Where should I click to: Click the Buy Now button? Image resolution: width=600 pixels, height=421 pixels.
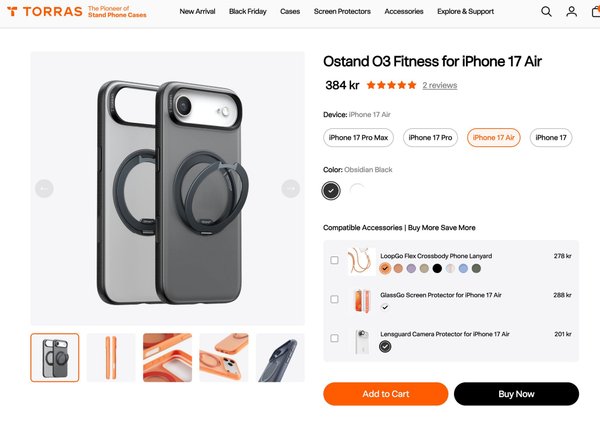click(x=516, y=394)
